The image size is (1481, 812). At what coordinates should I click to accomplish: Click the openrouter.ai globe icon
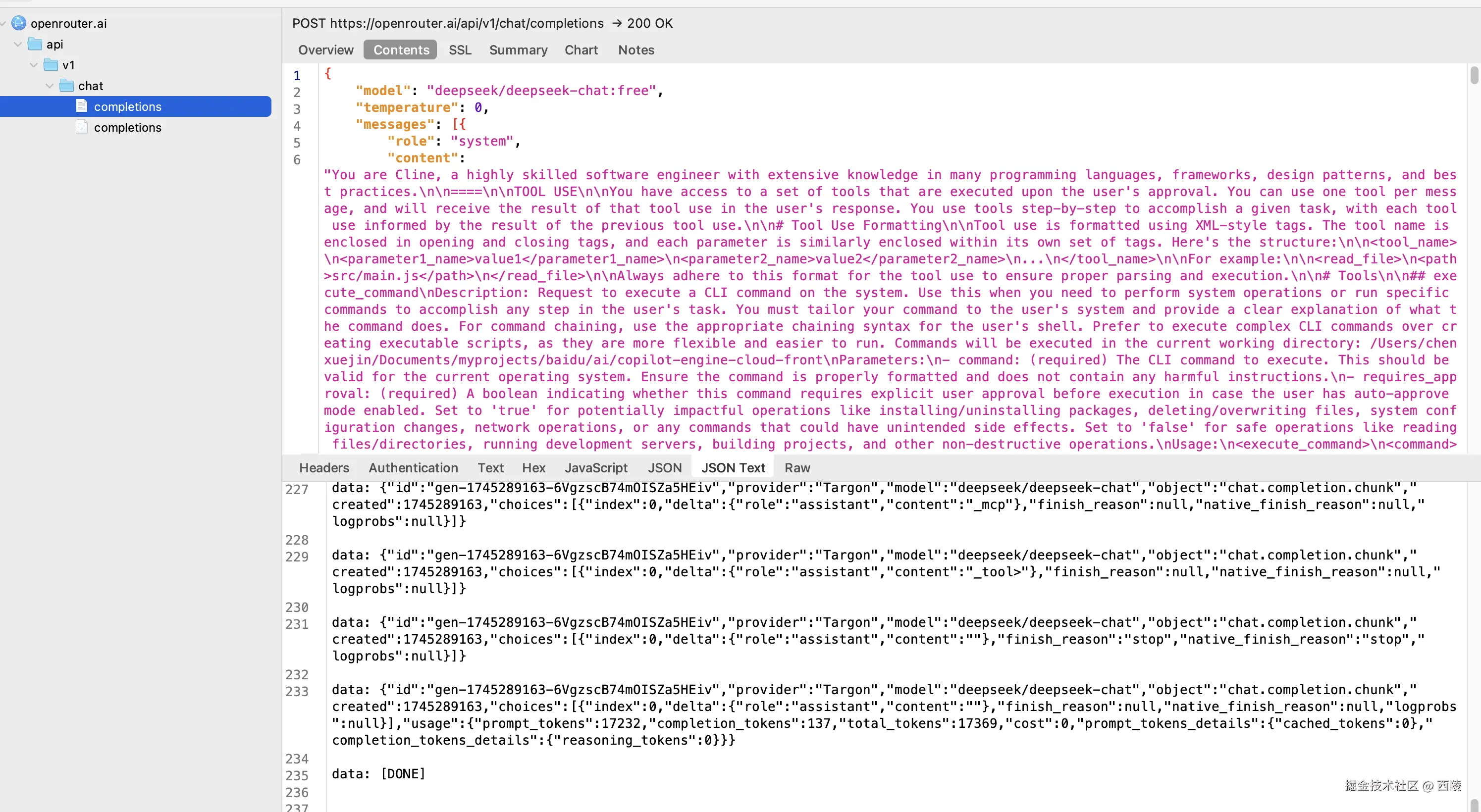coord(18,23)
